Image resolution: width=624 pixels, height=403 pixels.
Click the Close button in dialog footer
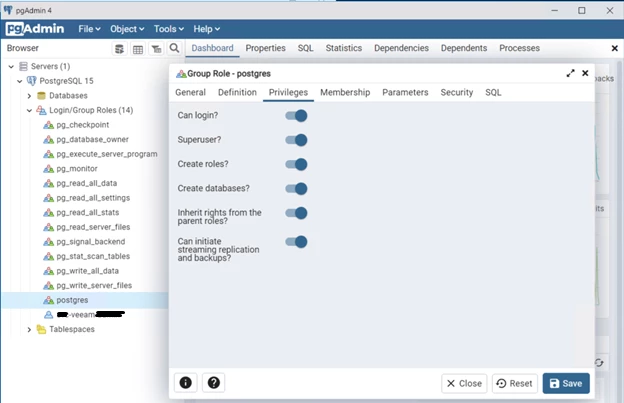pos(464,383)
